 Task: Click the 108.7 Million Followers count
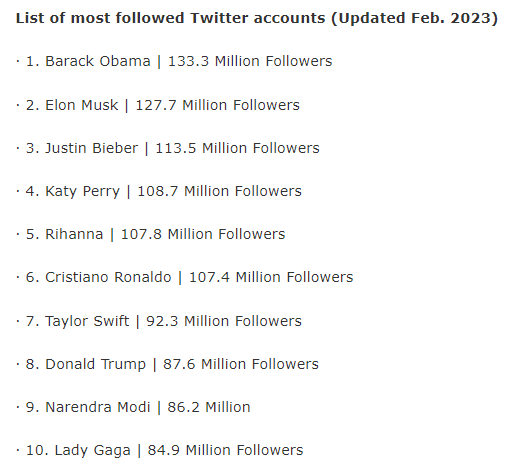point(219,191)
